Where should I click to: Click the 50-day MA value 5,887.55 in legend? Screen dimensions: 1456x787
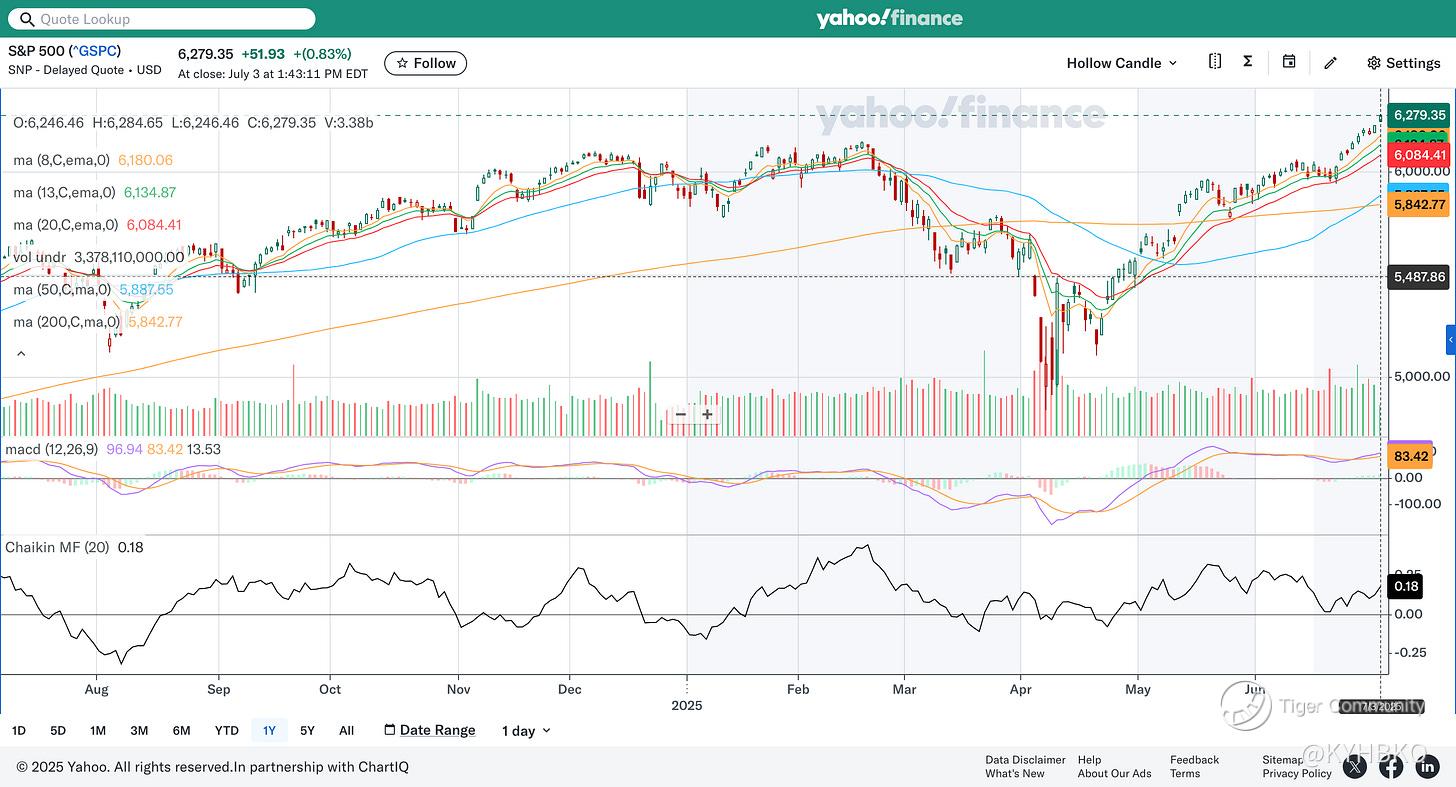point(146,290)
